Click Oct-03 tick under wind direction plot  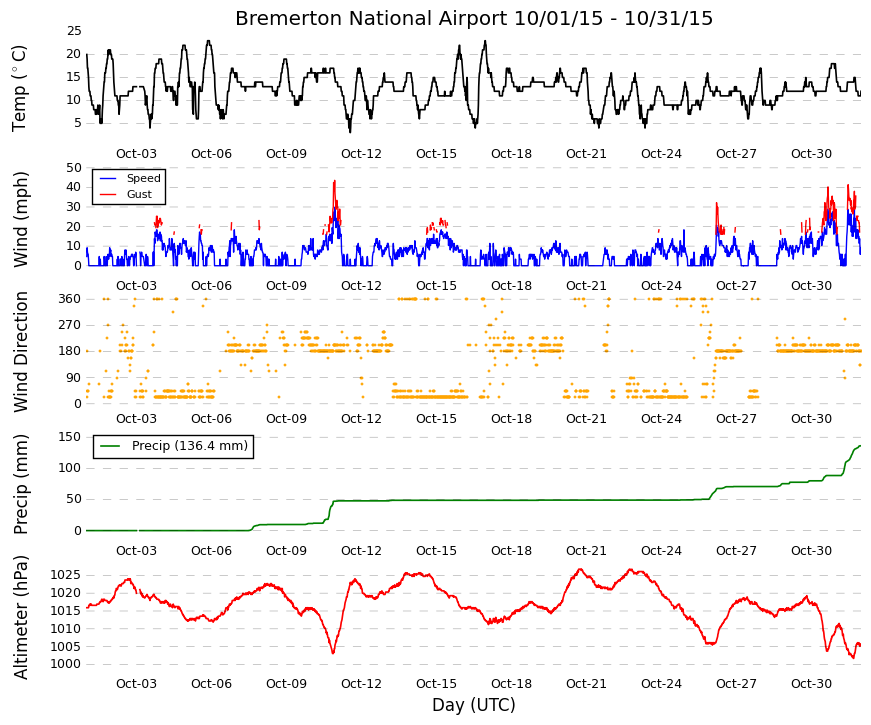(136, 419)
